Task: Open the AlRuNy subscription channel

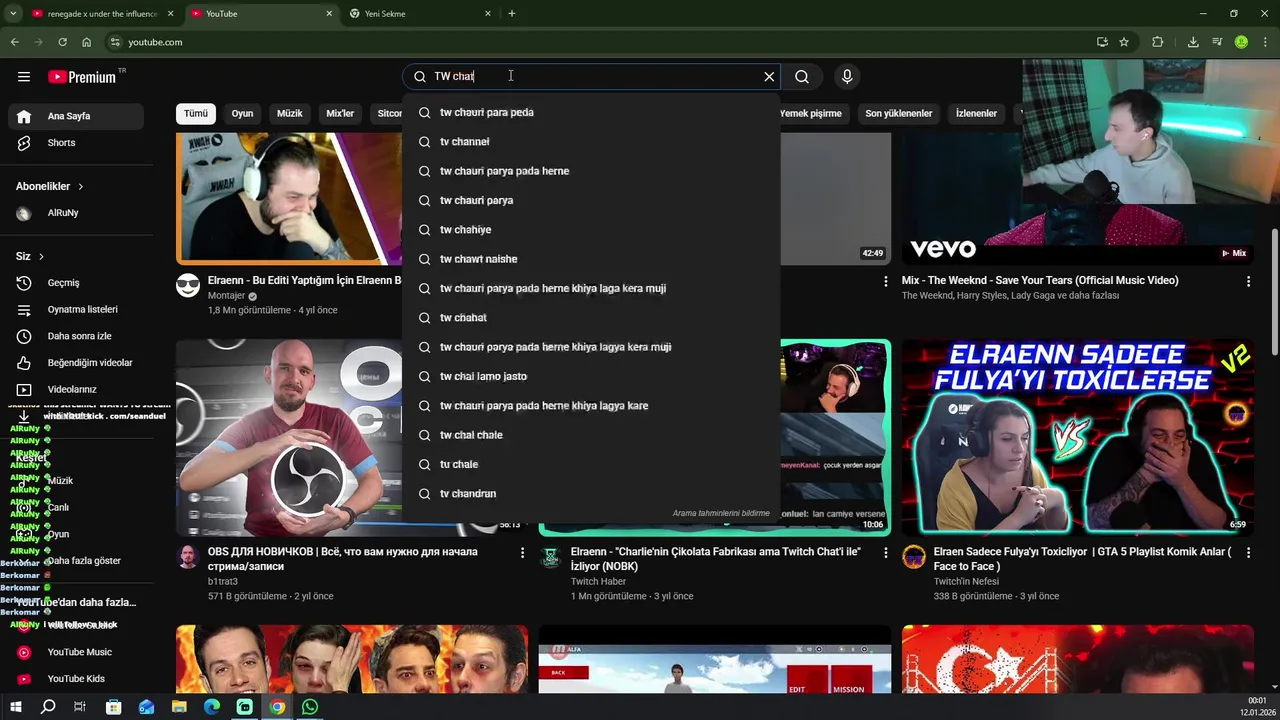Action: [x=76, y=213]
